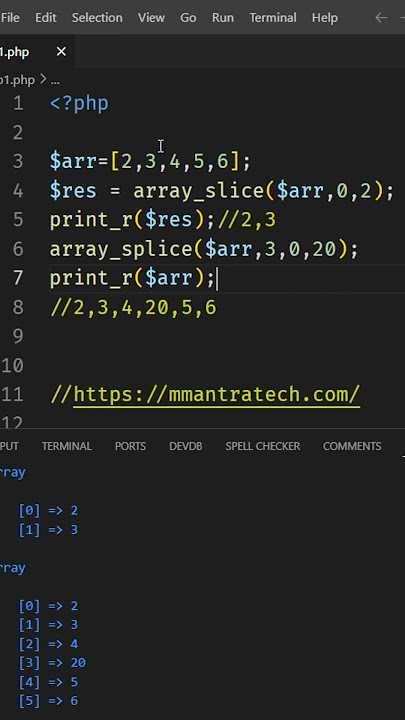Click the breadcrumb chevron next to filename
405x720 pixels.
43,80
